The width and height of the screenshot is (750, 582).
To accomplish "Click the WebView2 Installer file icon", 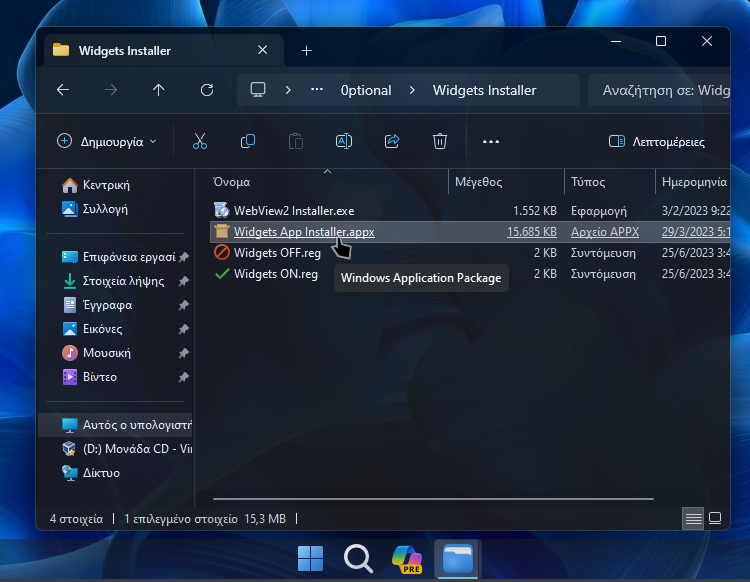I will (221, 210).
